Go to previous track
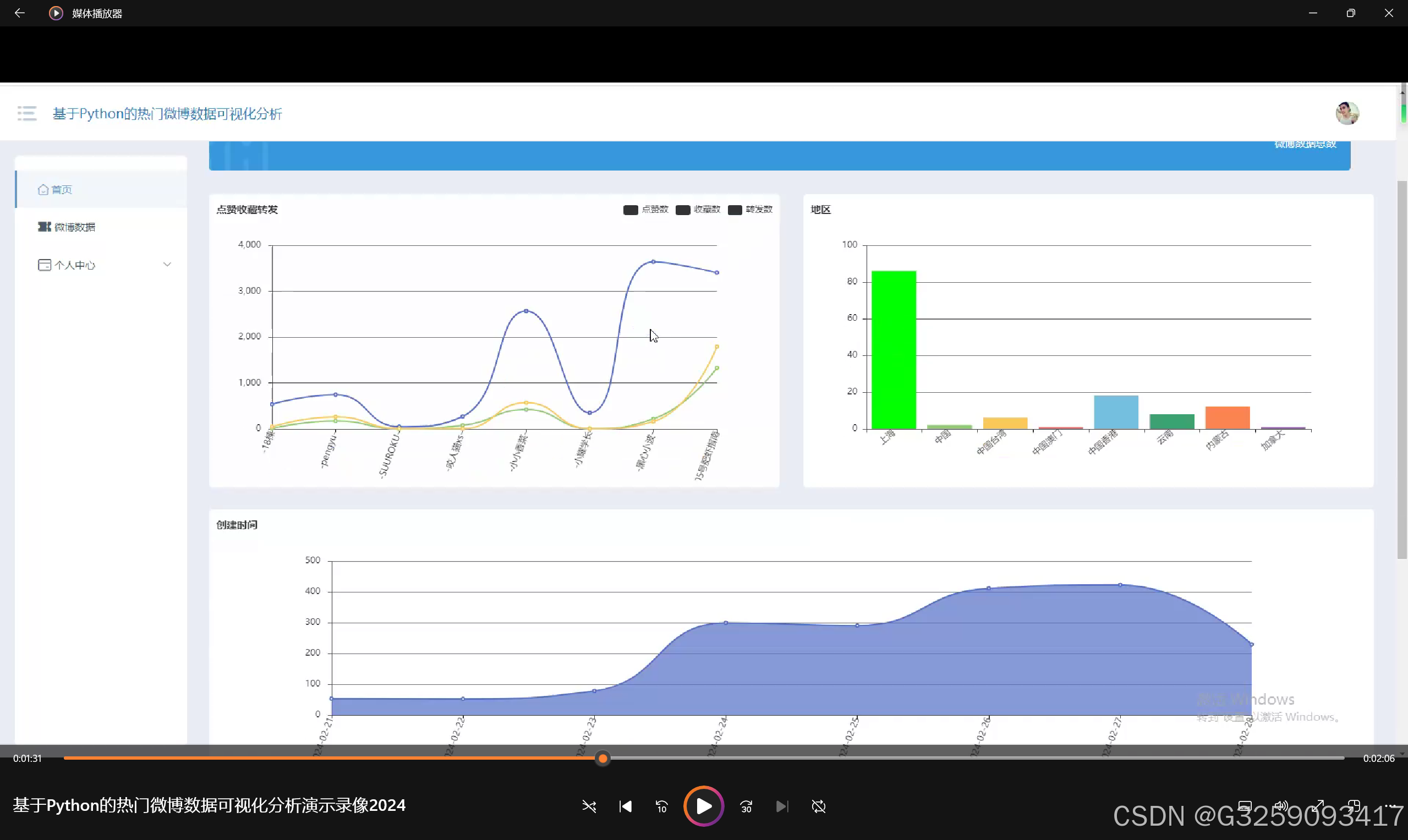The height and width of the screenshot is (840, 1408). tap(625, 806)
